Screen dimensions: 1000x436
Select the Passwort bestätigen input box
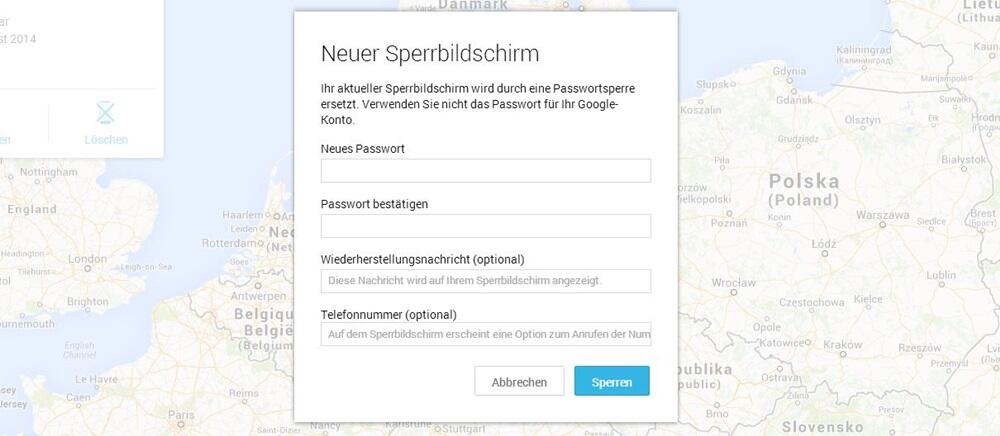[485, 226]
